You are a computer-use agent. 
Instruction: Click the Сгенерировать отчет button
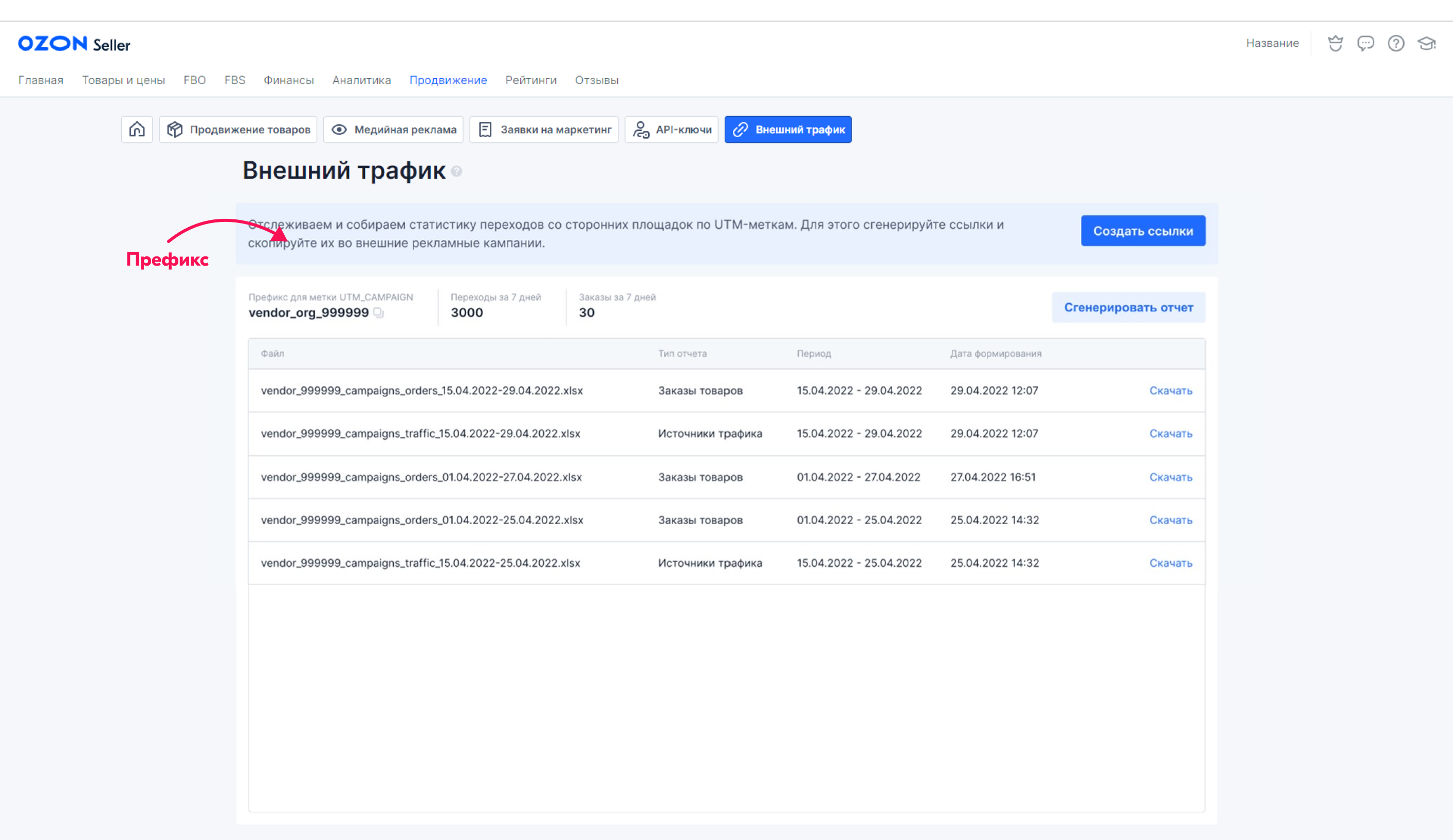point(1128,307)
